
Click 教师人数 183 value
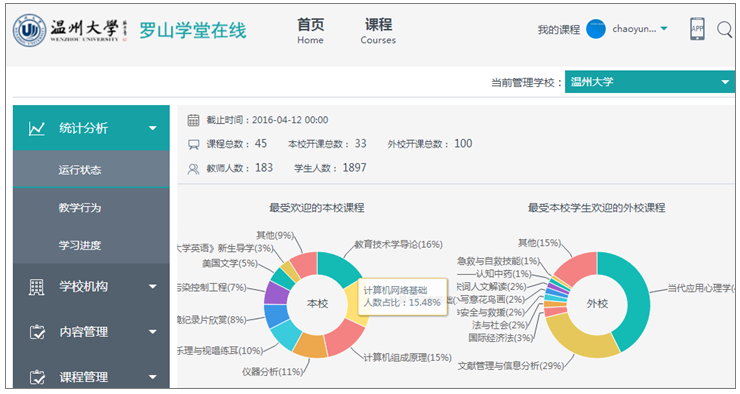pos(264,168)
